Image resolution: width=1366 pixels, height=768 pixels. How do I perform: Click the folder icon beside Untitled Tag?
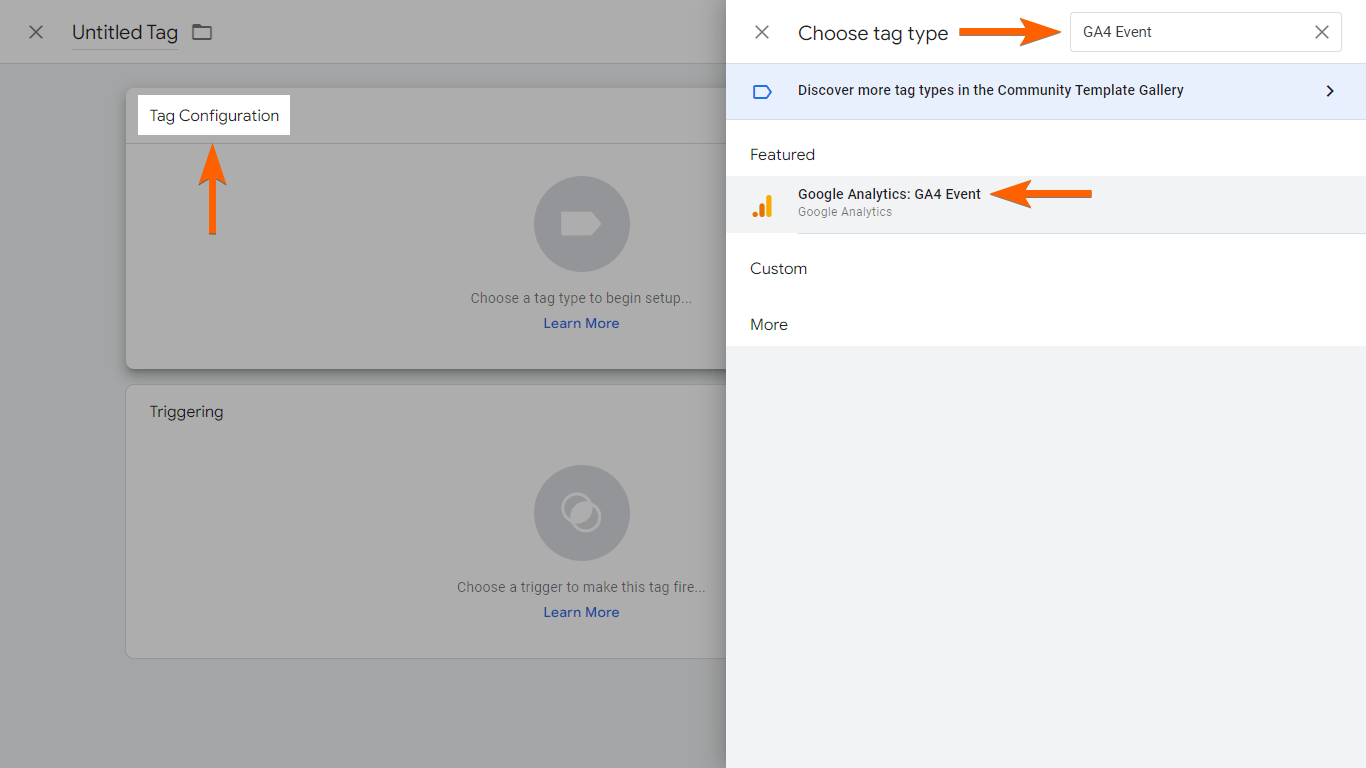point(202,32)
